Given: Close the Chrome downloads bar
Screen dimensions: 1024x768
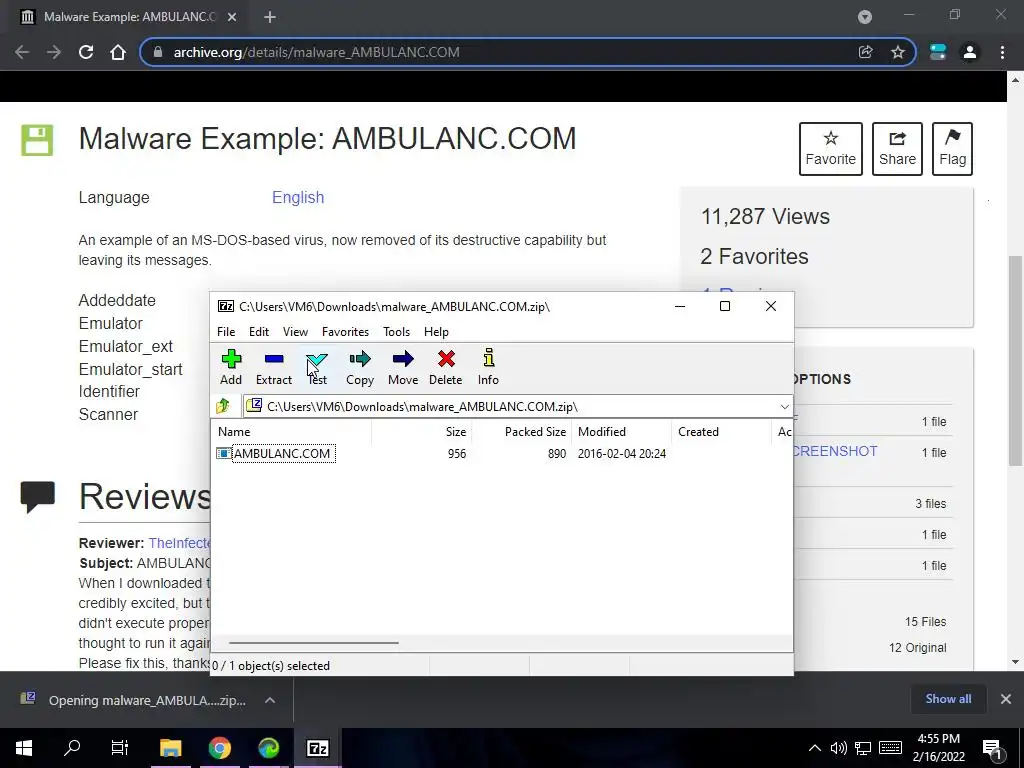Looking at the screenshot, I should coord(1006,699).
